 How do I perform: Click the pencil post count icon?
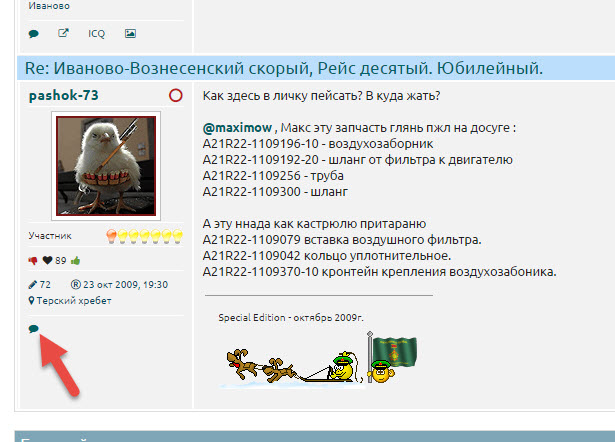(x=33, y=285)
